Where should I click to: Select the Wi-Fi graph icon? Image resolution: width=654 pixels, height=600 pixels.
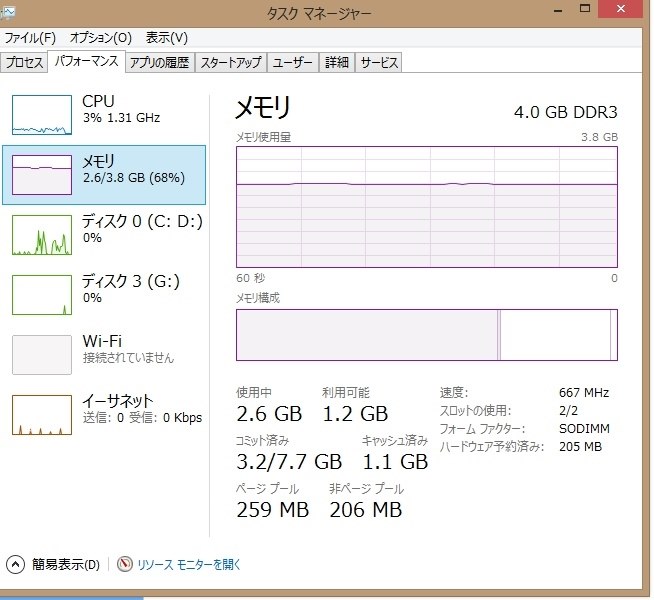(42, 354)
